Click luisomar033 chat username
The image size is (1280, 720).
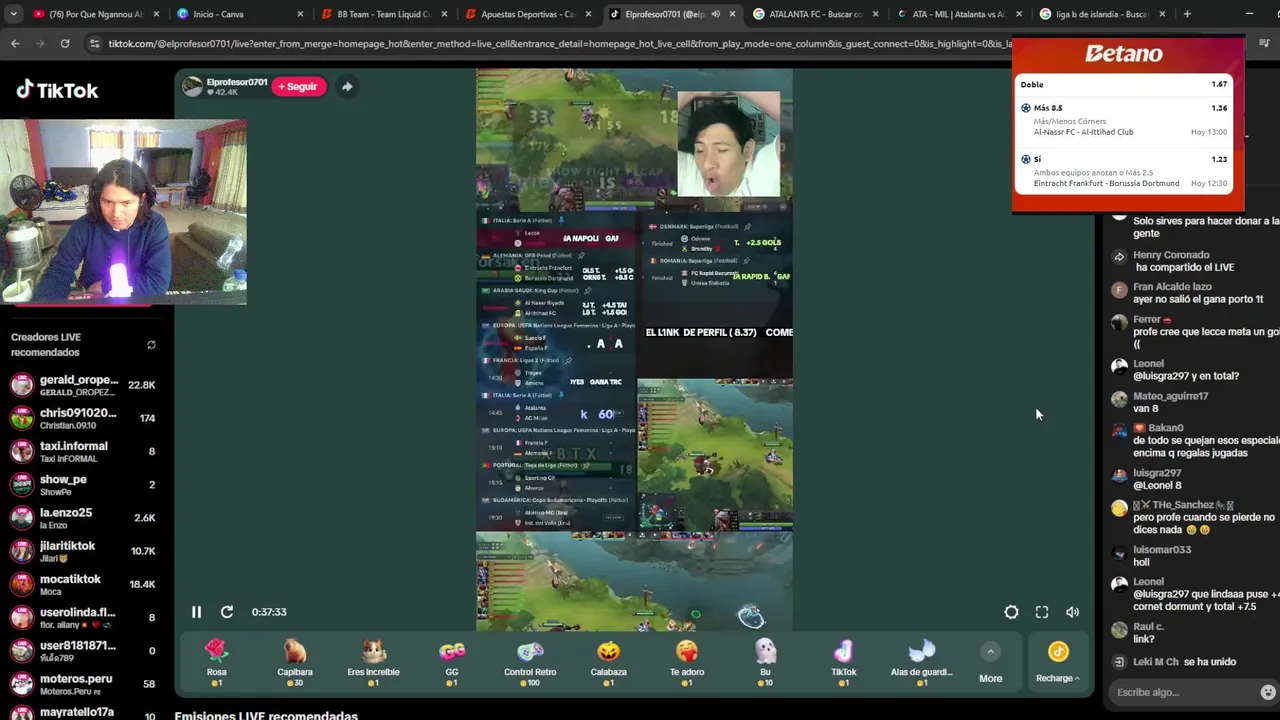(1162, 550)
